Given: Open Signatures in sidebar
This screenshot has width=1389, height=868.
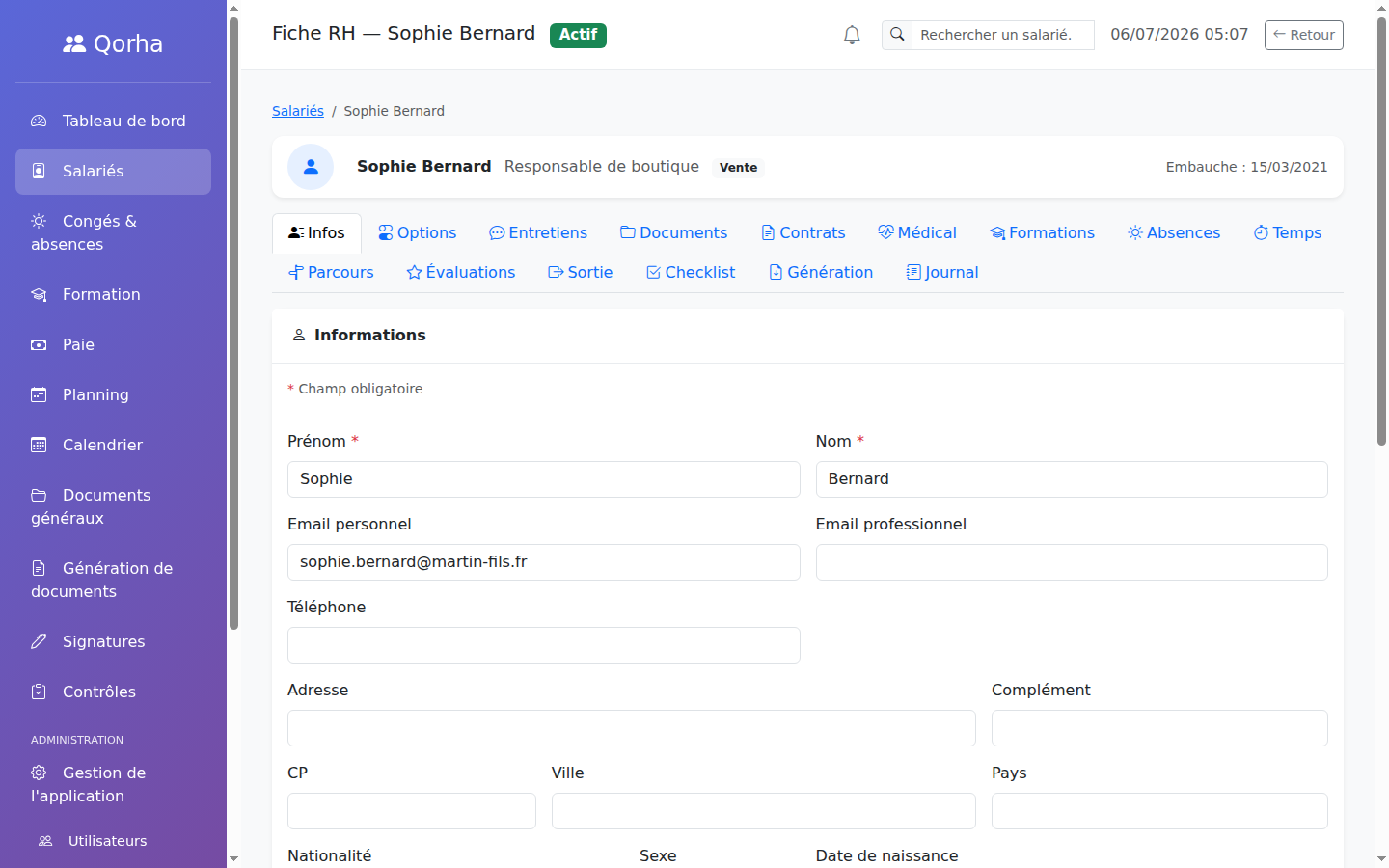Looking at the screenshot, I should 113,642.
